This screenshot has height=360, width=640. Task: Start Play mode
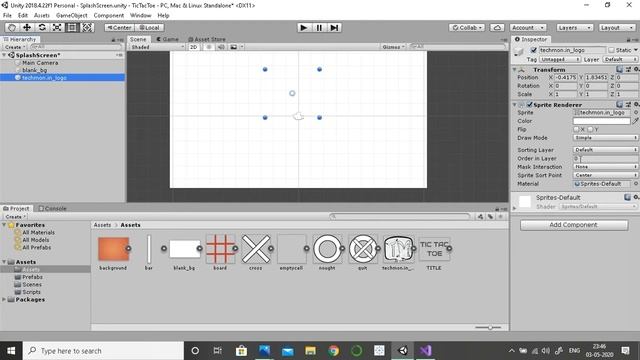pos(303,27)
